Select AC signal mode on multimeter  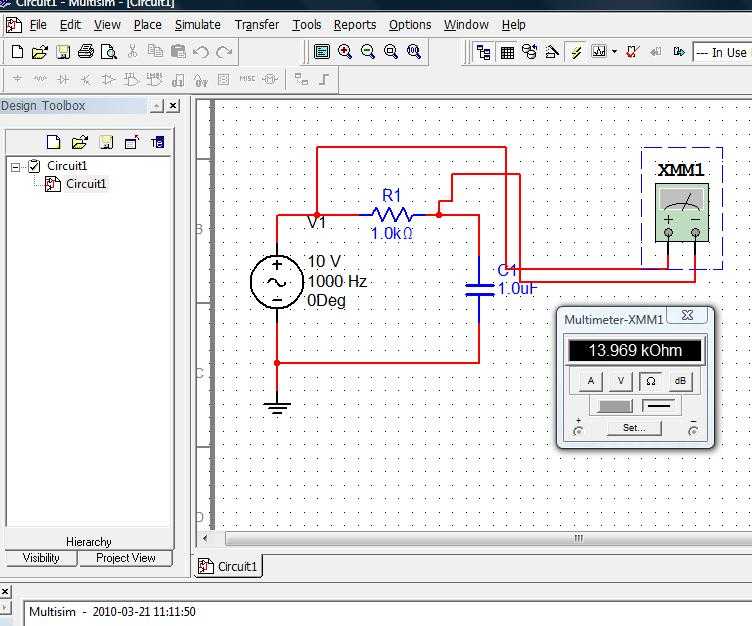pyautogui.click(x=614, y=406)
